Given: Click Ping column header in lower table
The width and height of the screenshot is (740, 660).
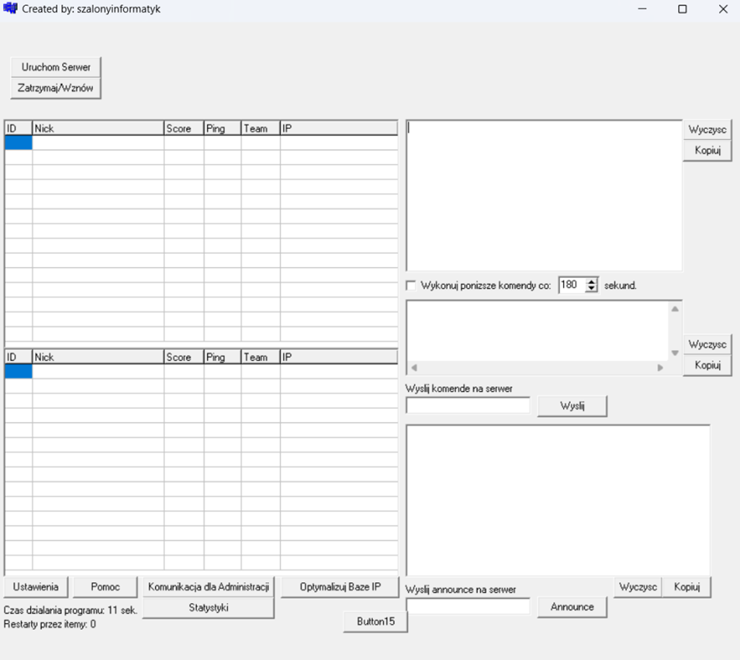Looking at the screenshot, I should tap(222, 357).
